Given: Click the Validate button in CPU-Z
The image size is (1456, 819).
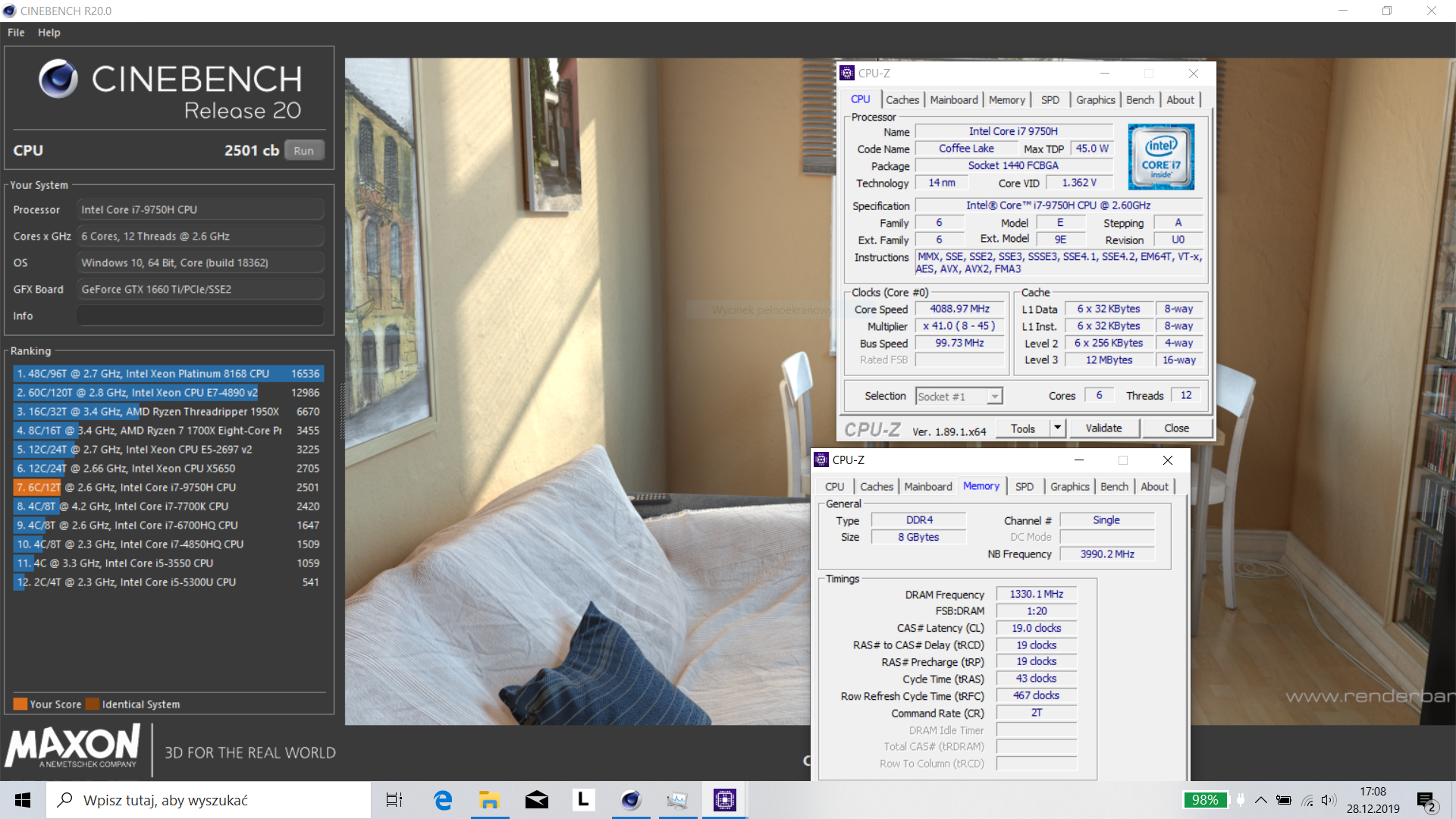Looking at the screenshot, I should [1103, 428].
